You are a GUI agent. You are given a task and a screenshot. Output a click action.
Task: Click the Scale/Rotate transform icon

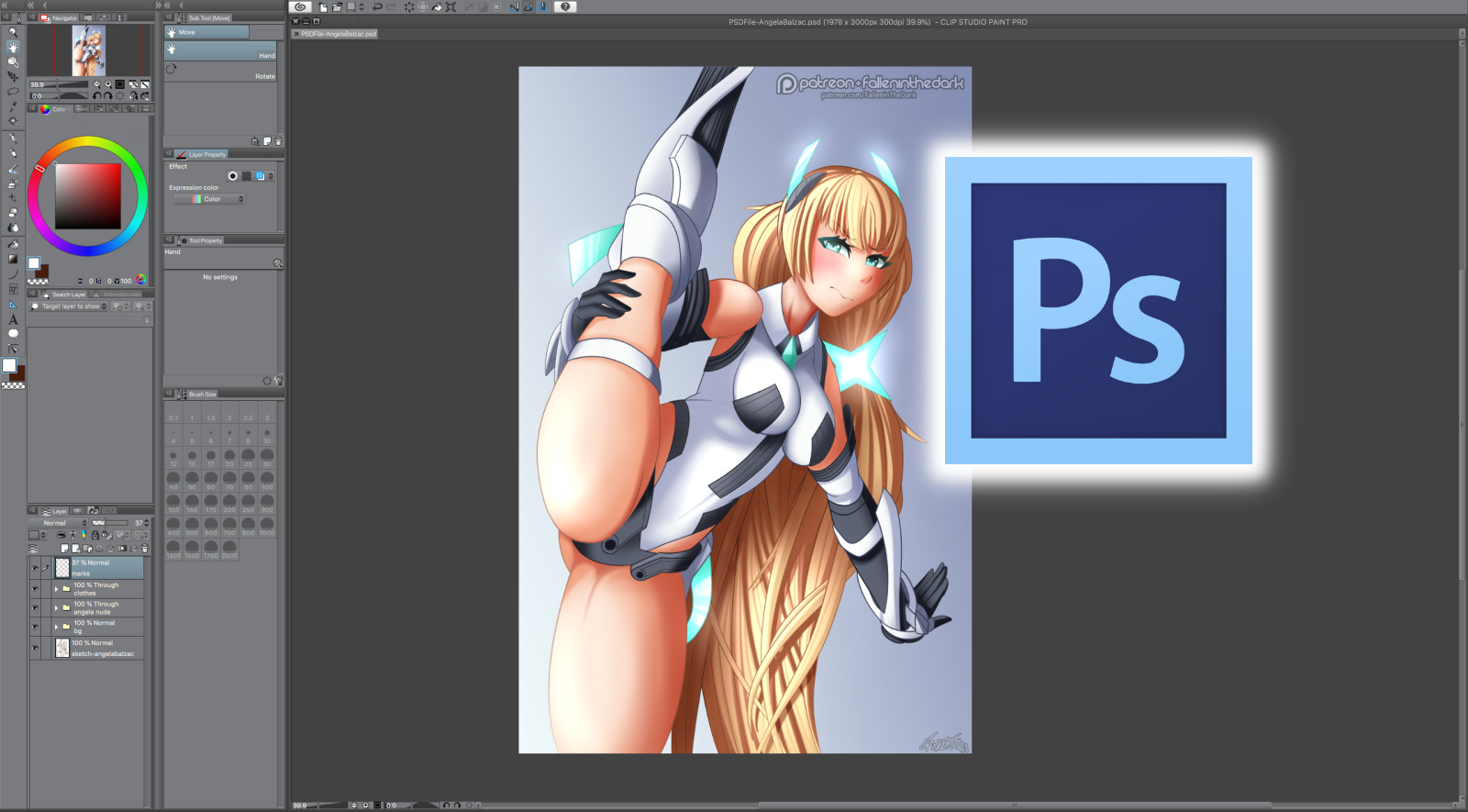click(450, 6)
